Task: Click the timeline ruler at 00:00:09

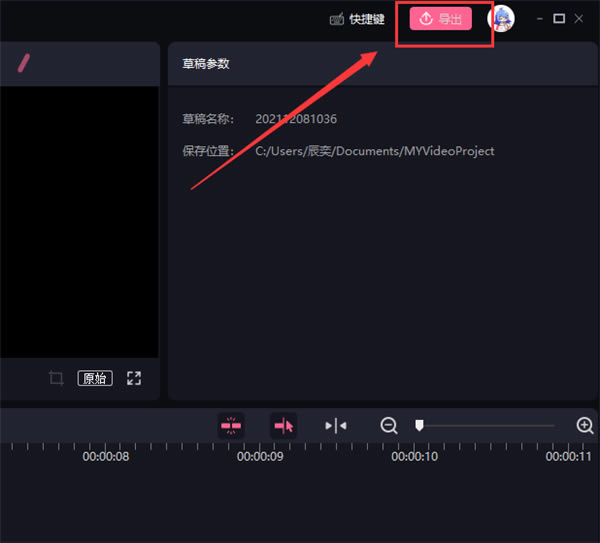Action: coord(260,456)
